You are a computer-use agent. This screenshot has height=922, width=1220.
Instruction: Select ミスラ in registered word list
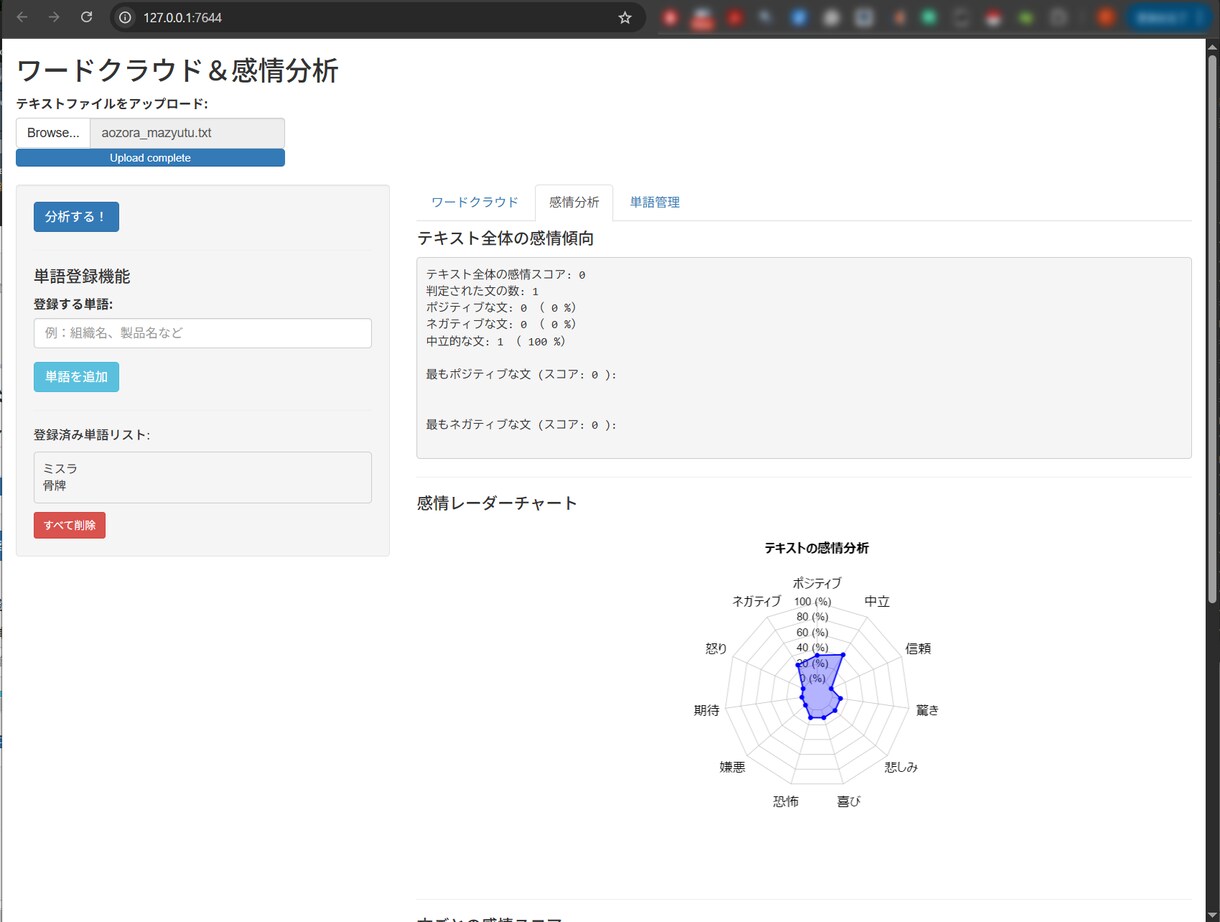coord(60,468)
